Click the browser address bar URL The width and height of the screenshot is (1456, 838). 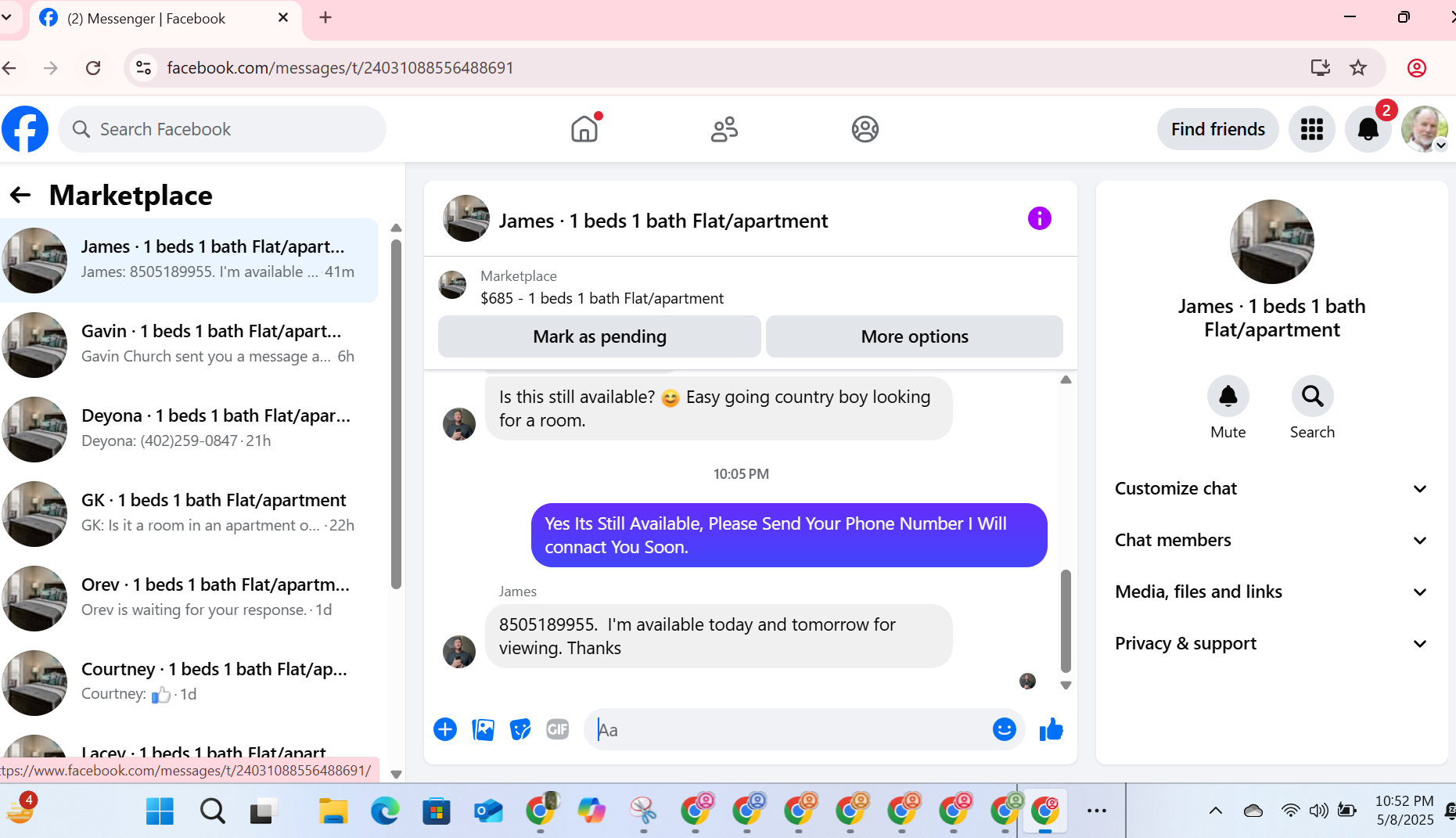pos(340,68)
